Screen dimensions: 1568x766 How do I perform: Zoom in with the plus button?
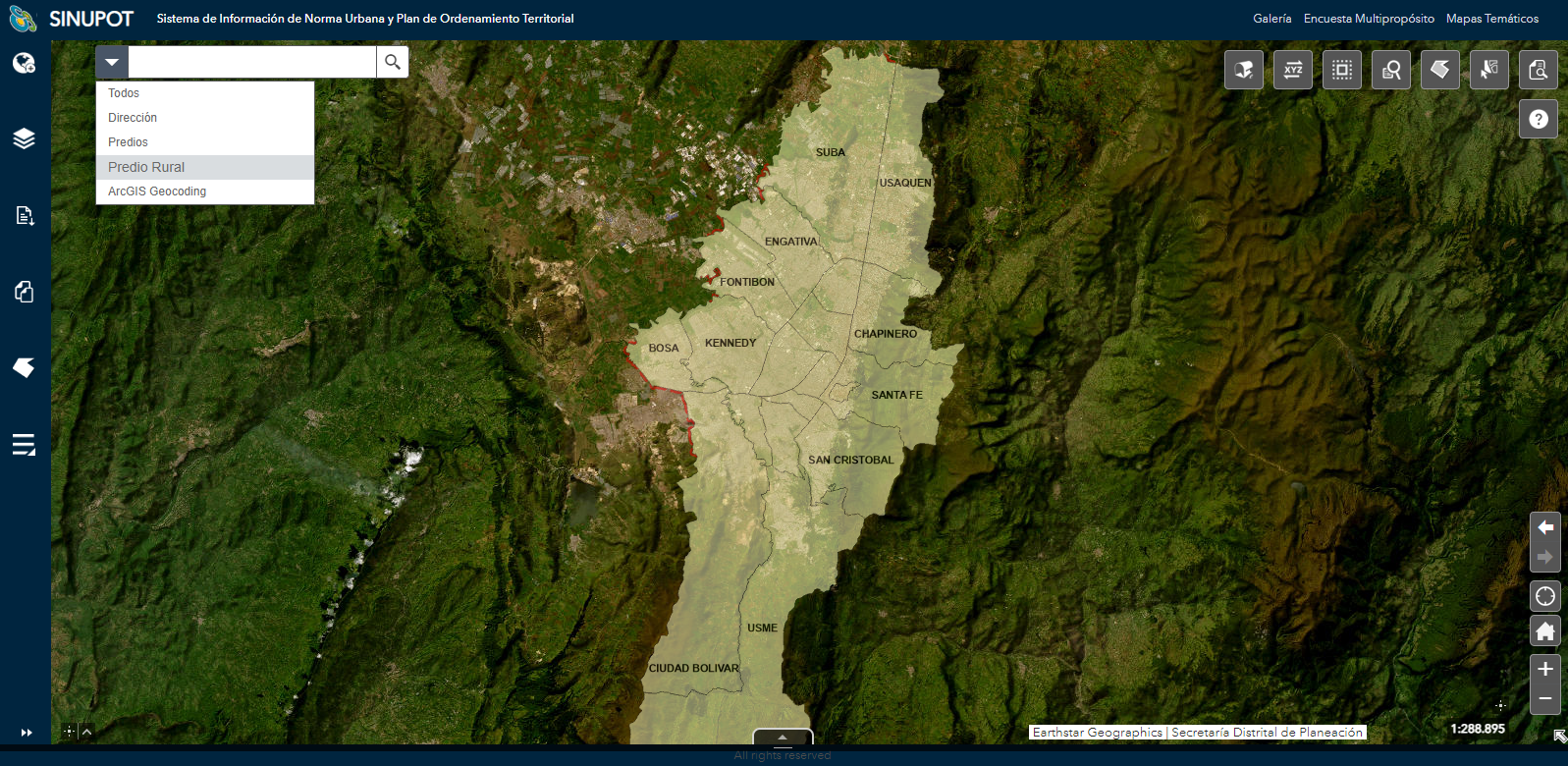1545,669
